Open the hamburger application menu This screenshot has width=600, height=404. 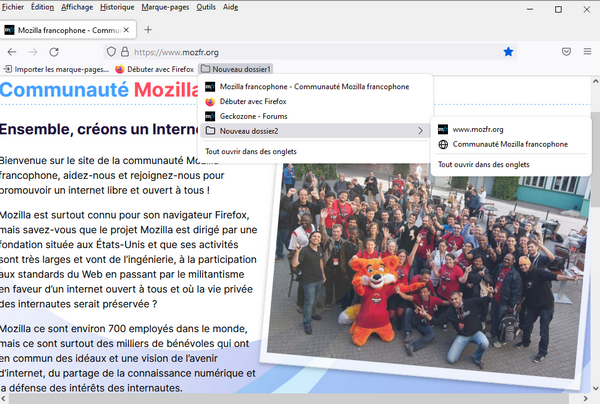pyautogui.click(x=587, y=51)
